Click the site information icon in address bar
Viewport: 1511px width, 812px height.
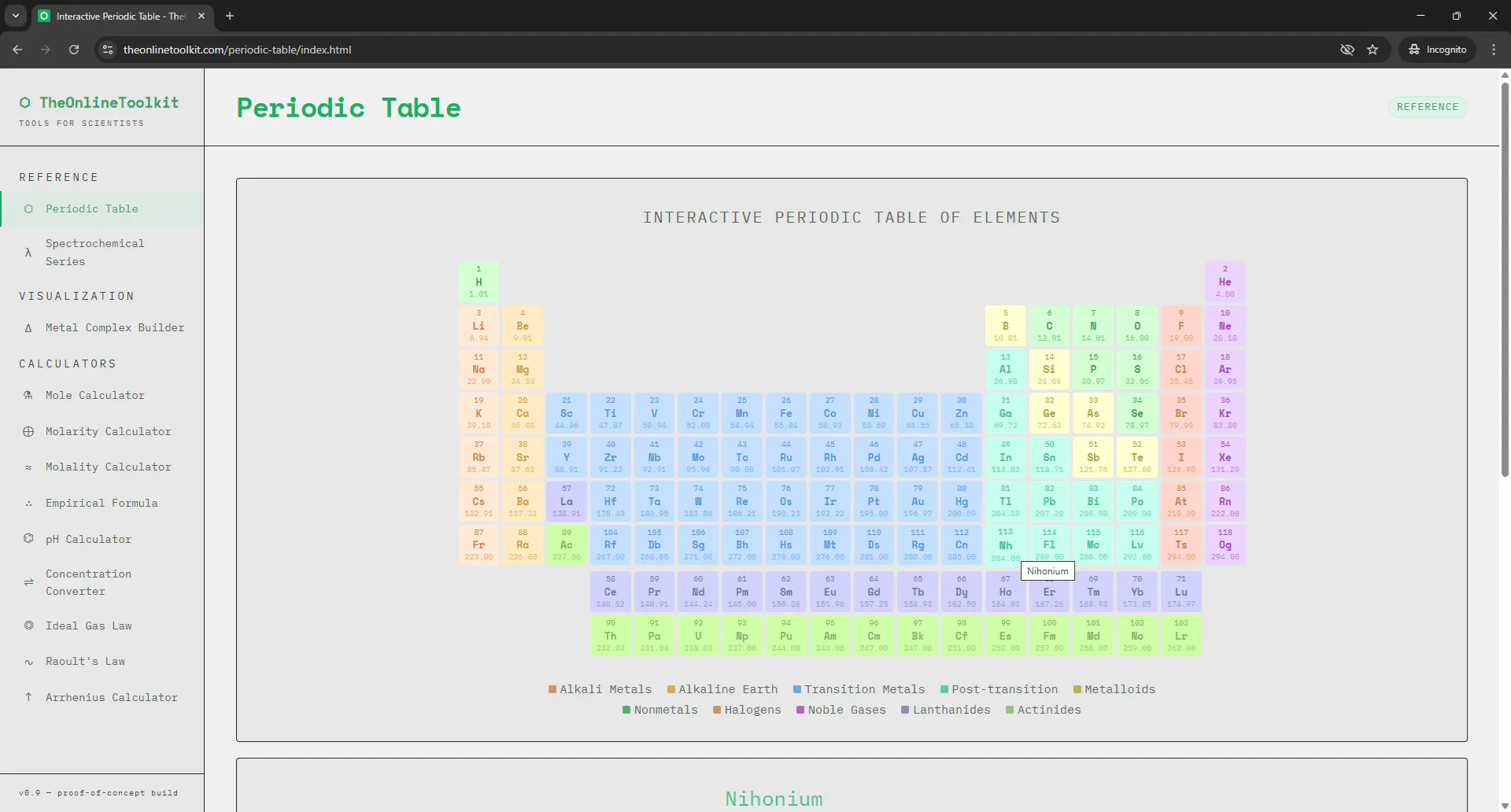point(108,50)
